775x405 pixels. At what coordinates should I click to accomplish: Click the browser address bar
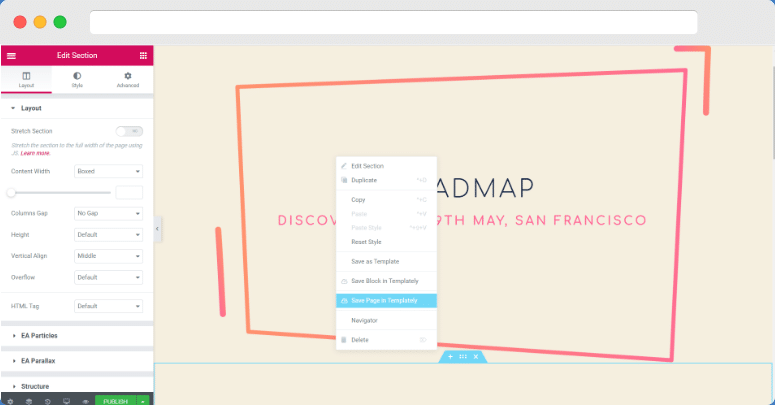click(393, 22)
